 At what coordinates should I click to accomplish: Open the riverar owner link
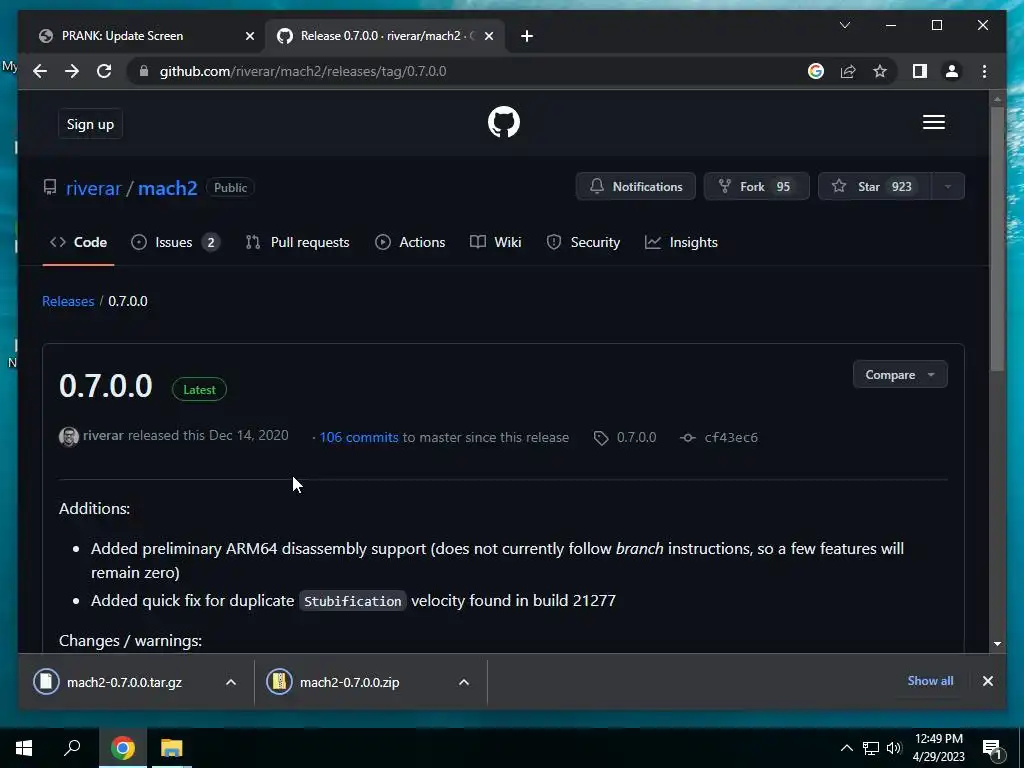93,188
